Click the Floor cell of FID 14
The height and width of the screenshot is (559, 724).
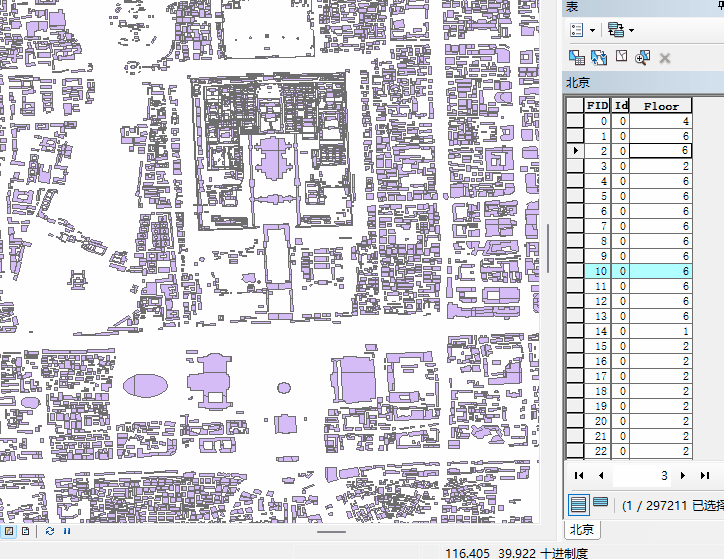pyautogui.click(x=661, y=331)
